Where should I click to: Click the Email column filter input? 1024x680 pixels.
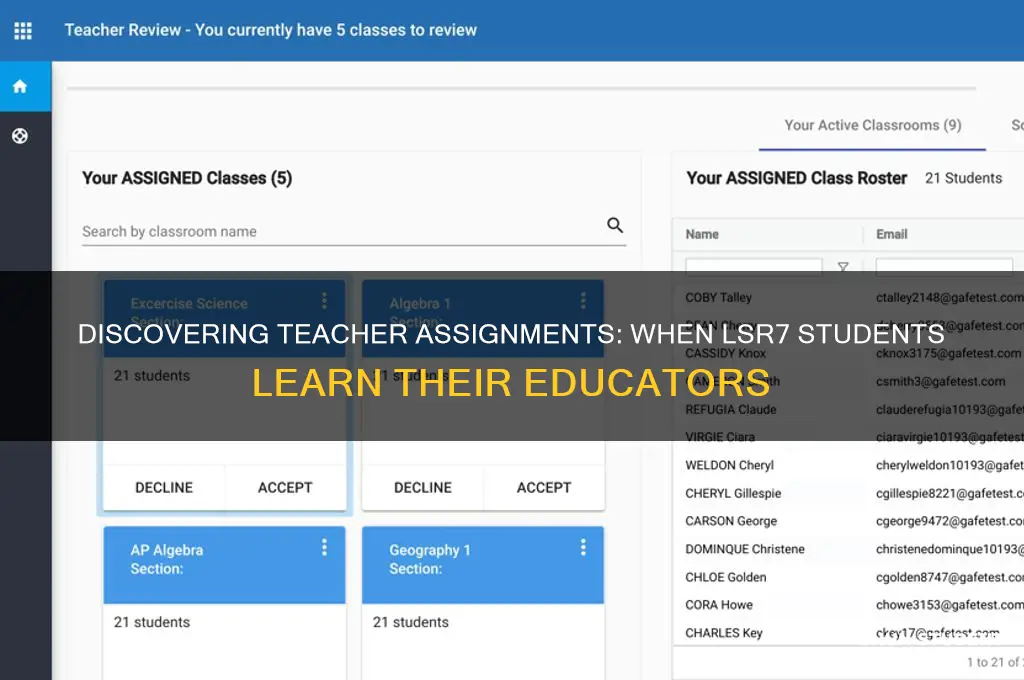pyautogui.click(x=944, y=267)
